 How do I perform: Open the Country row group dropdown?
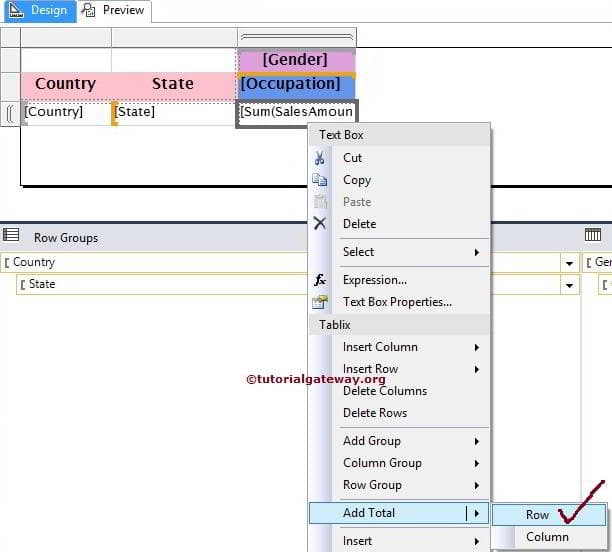[569, 263]
